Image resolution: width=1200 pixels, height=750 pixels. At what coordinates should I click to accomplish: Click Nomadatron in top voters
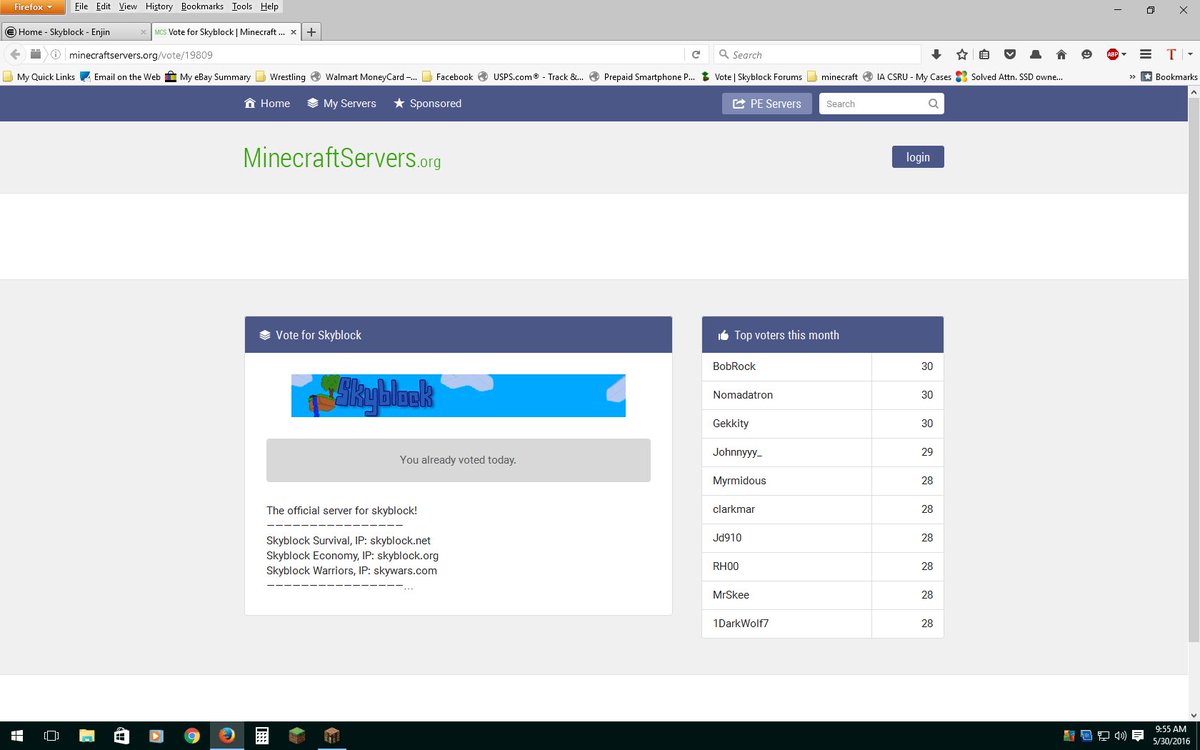[742, 395]
